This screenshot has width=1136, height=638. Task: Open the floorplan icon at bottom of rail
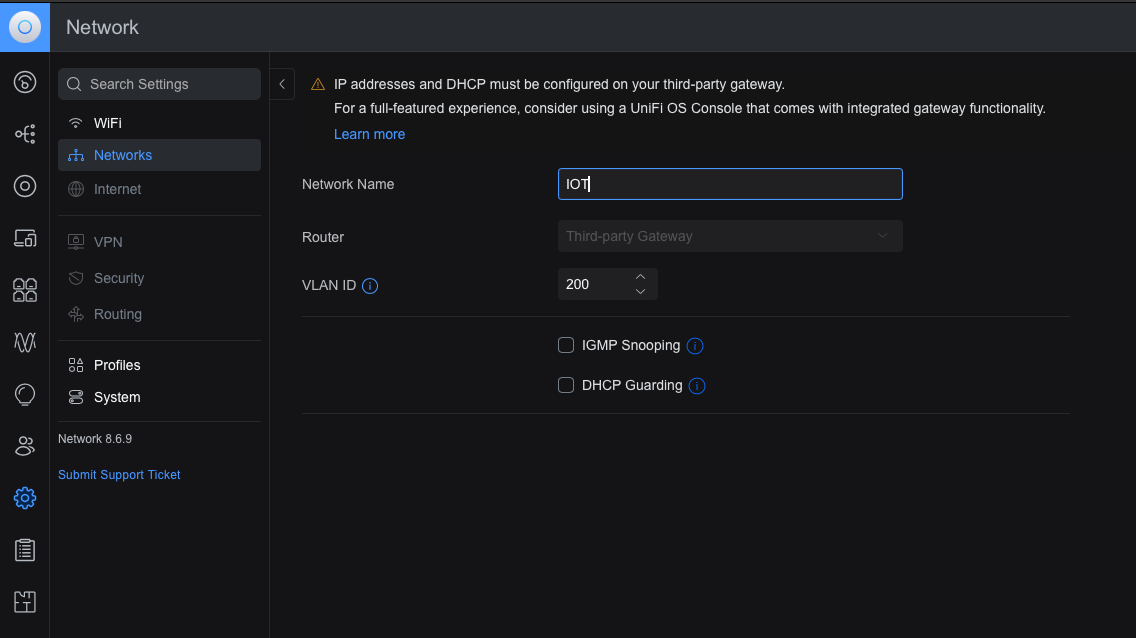[x=25, y=602]
